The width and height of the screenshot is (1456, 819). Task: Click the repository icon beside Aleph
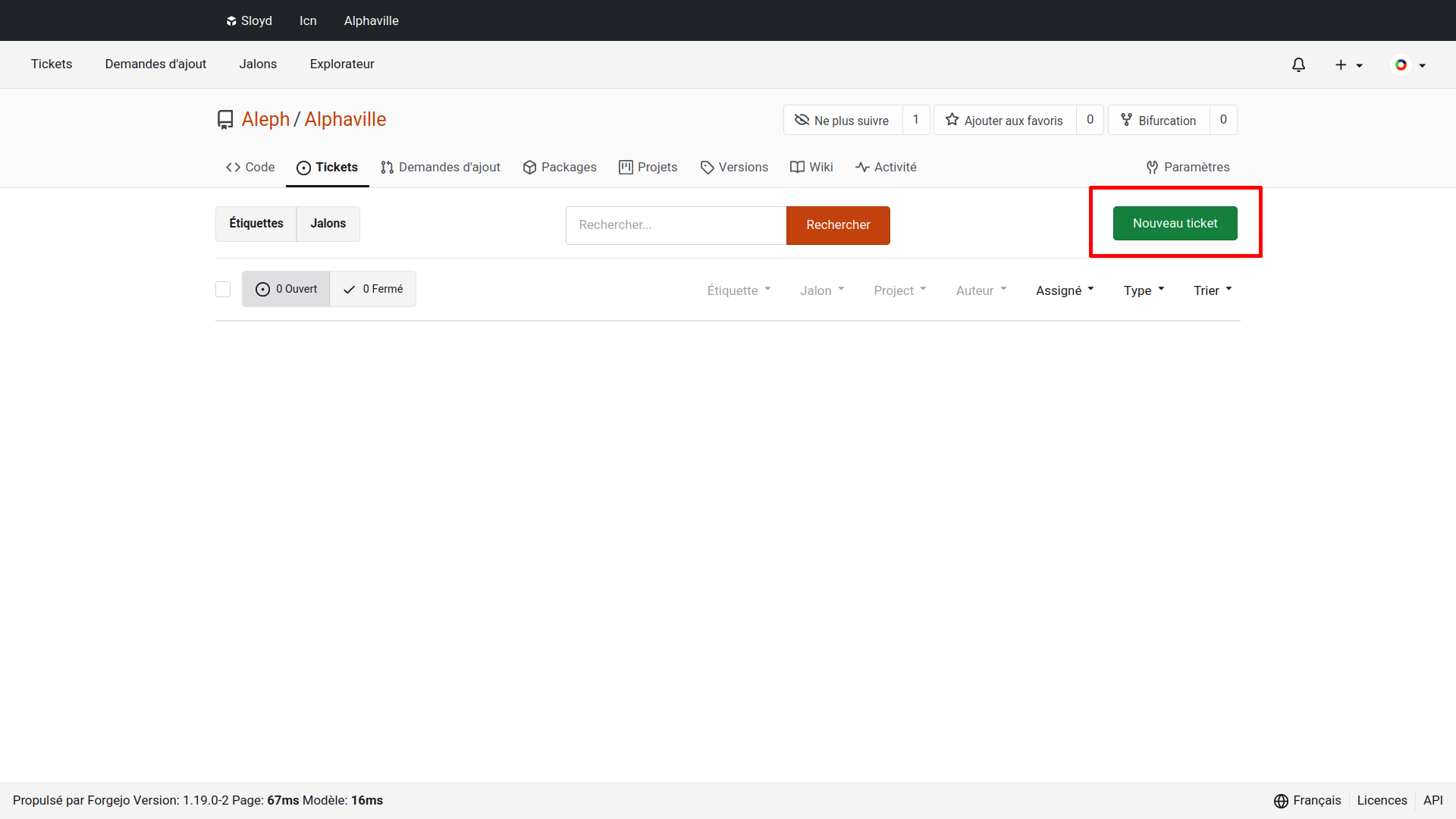(x=225, y=120)
